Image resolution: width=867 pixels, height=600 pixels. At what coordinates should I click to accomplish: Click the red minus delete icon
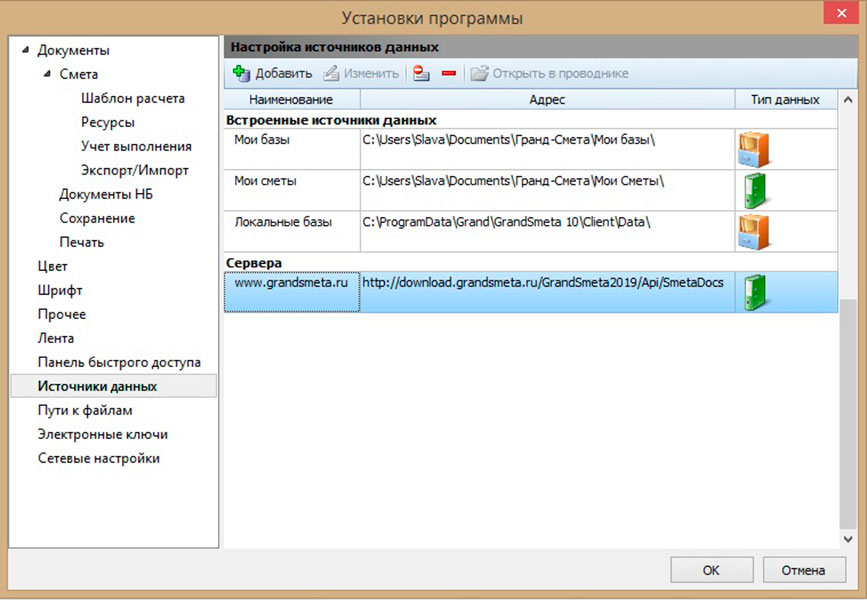point(448,73)
